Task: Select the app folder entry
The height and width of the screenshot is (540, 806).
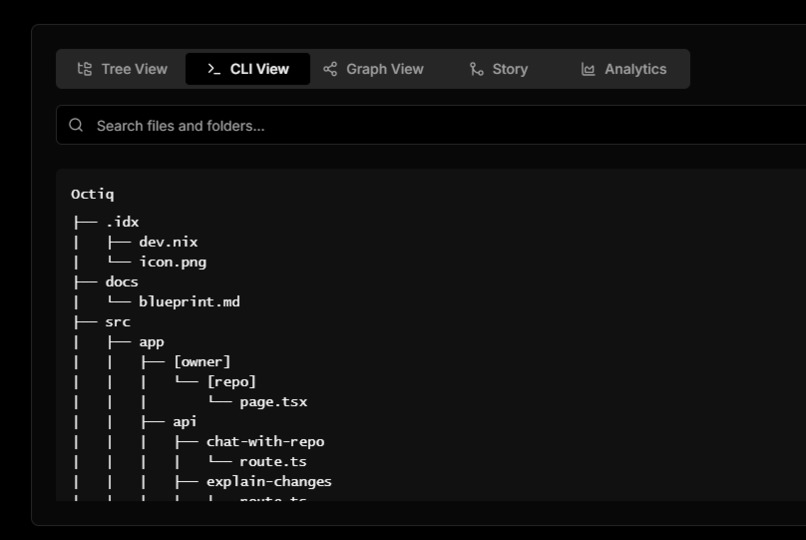Action: pyautogui.click(x=152, y=342)
